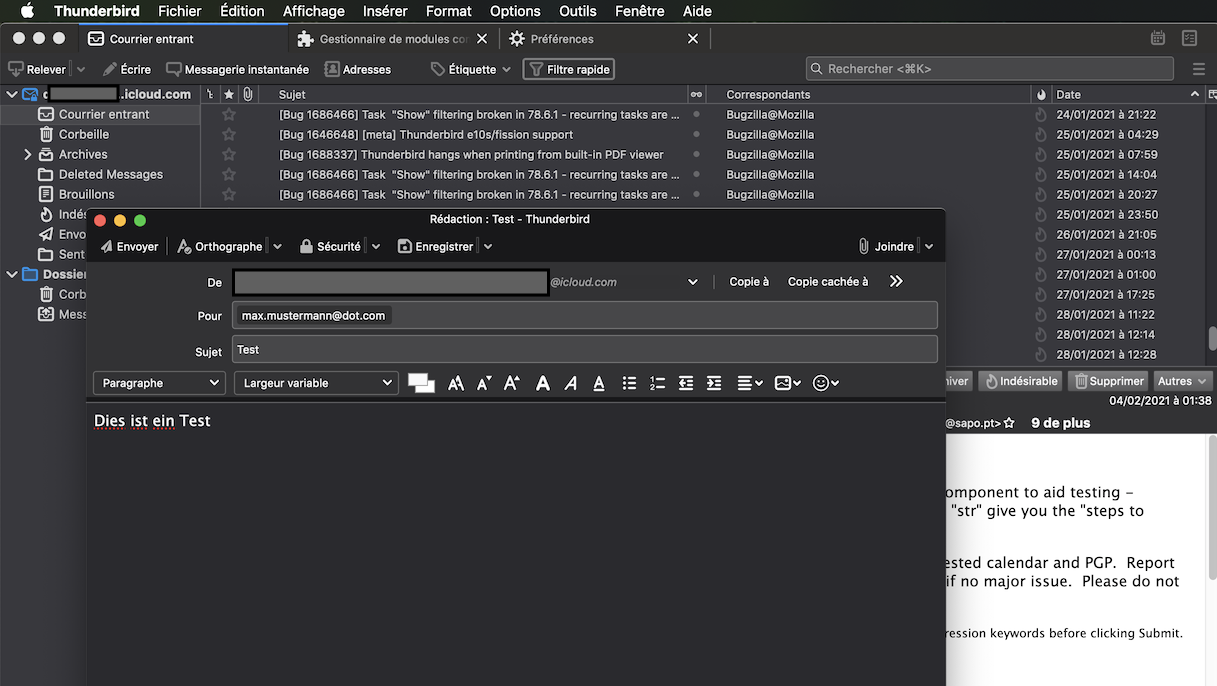Insert a numbered list

click(657, 383)
